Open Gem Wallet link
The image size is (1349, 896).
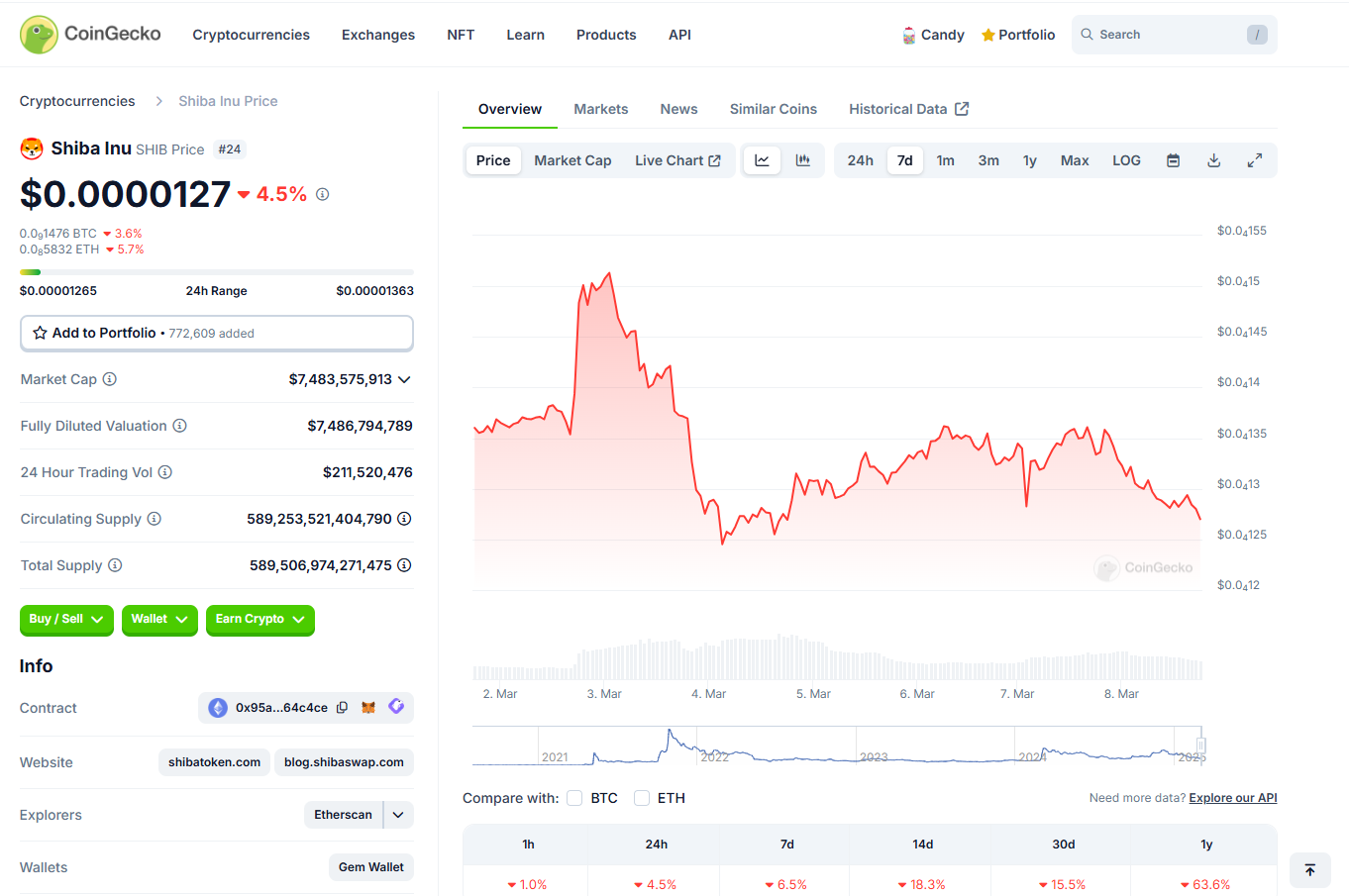371,867
